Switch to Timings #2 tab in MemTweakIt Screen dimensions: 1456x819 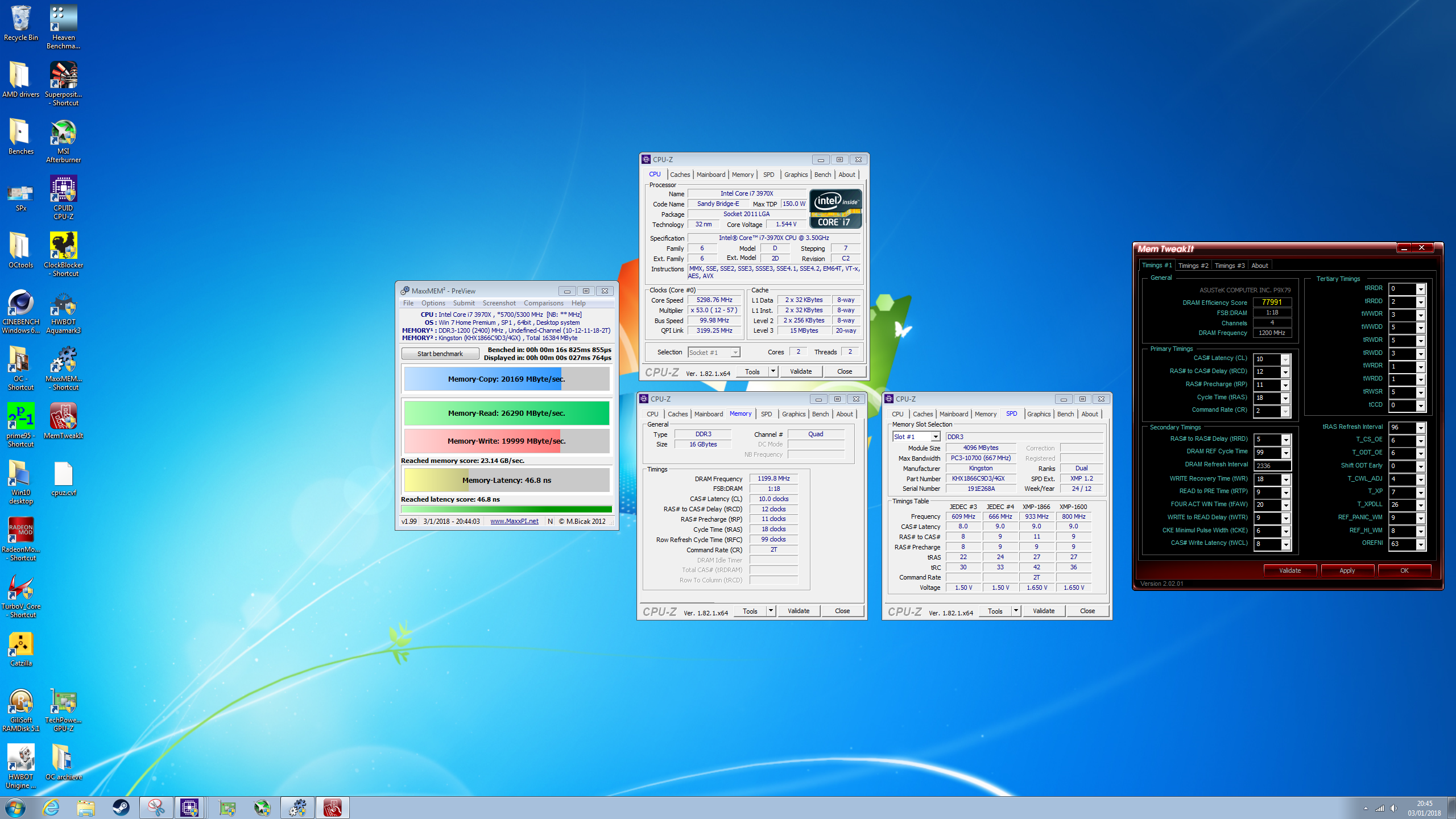pos(1193,266)
